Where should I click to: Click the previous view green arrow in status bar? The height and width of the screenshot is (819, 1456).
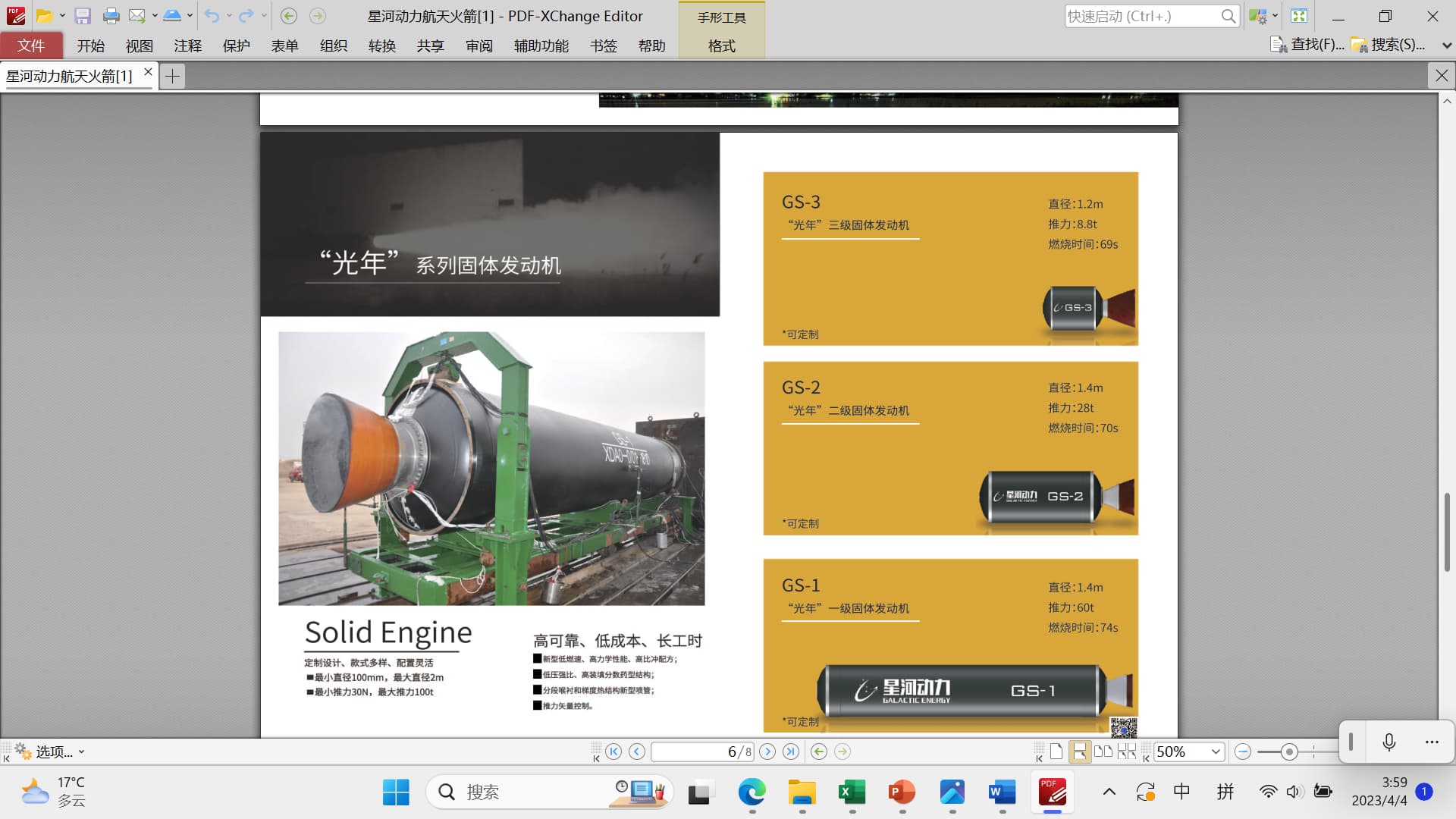[x=818, y=752]
